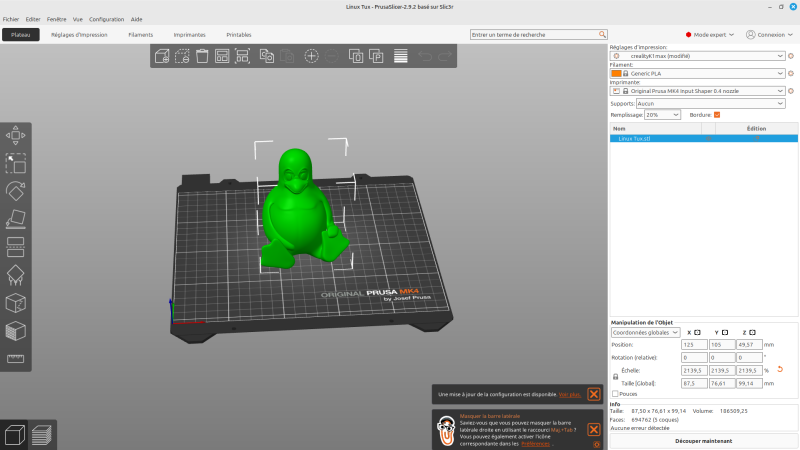The image size is (800, 450).
Task: Switch to the Réglages d'impression tab
Action: (79, 34)
